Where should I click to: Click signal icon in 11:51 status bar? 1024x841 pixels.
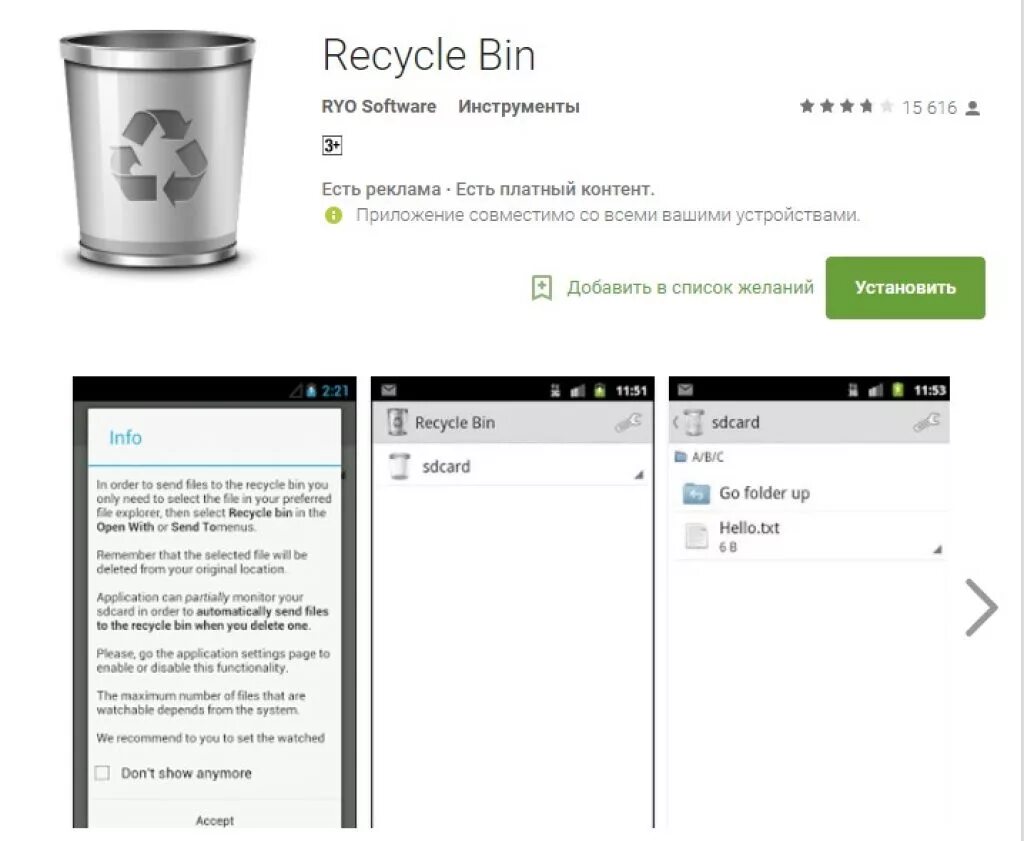tap(577, 391)
